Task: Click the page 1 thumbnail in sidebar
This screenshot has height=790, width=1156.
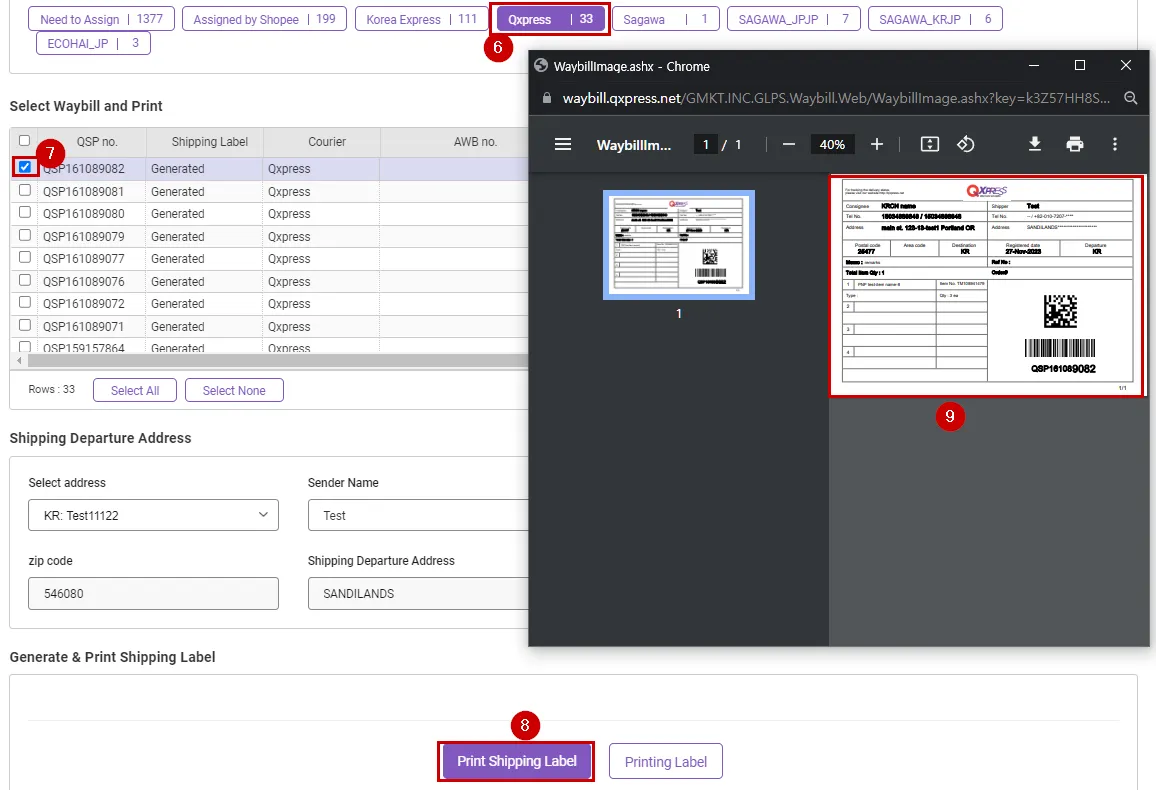Action: (x=678, y=244)
